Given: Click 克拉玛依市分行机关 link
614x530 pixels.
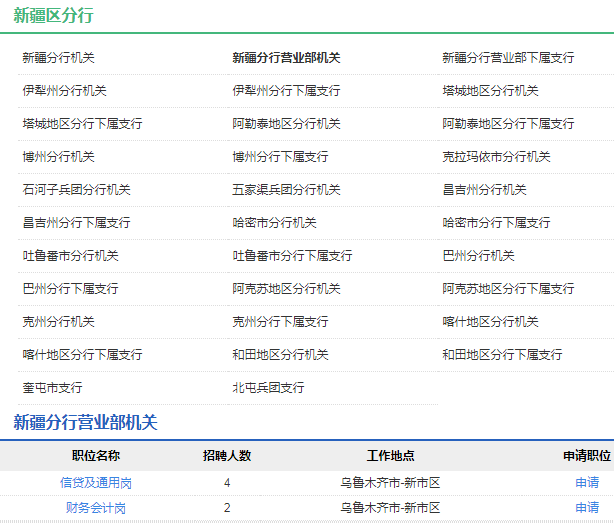Looking at the screenshot, I should [x=496, y=157].
